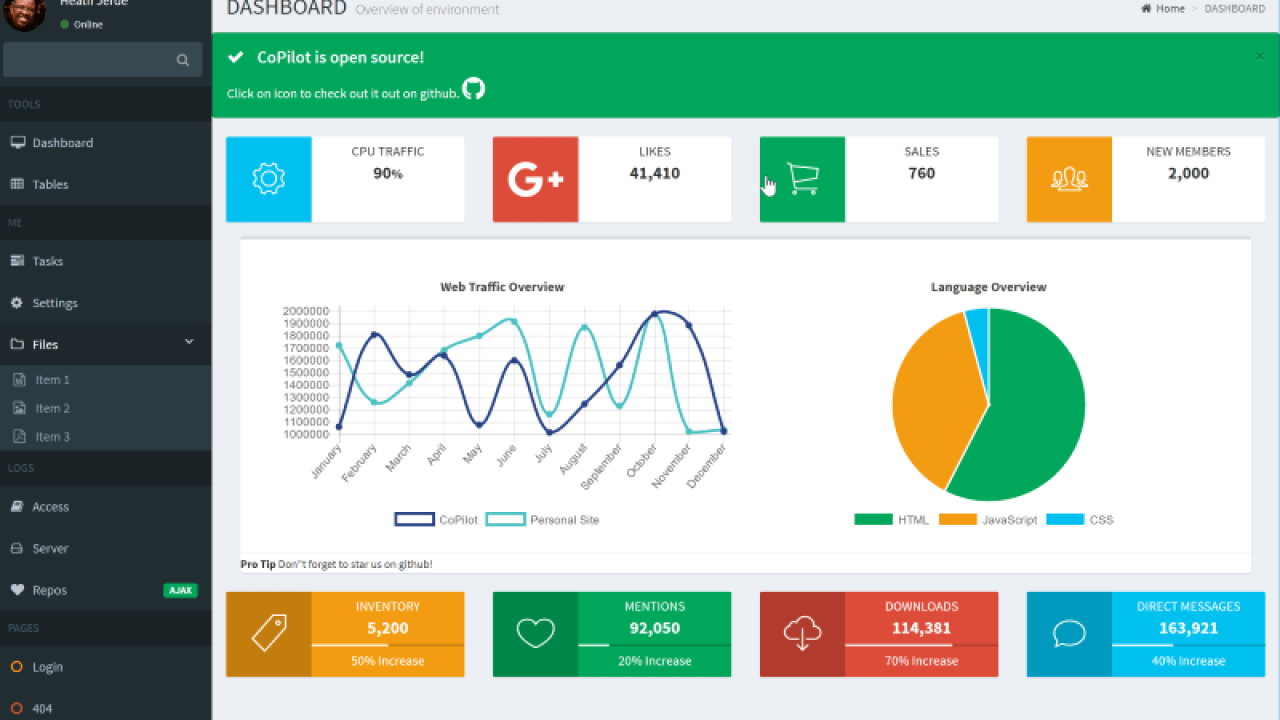Navigate to Settings in the sidebar
The image size is (1280, 720).
55,303
